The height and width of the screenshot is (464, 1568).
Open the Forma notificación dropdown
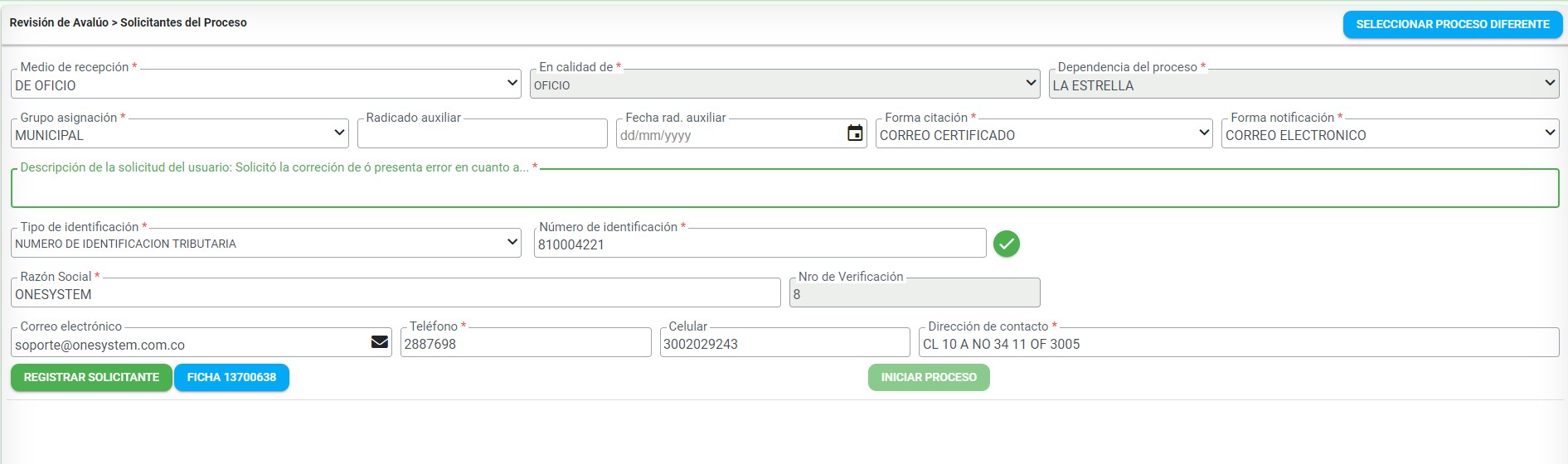click(x=1389, y=134)
